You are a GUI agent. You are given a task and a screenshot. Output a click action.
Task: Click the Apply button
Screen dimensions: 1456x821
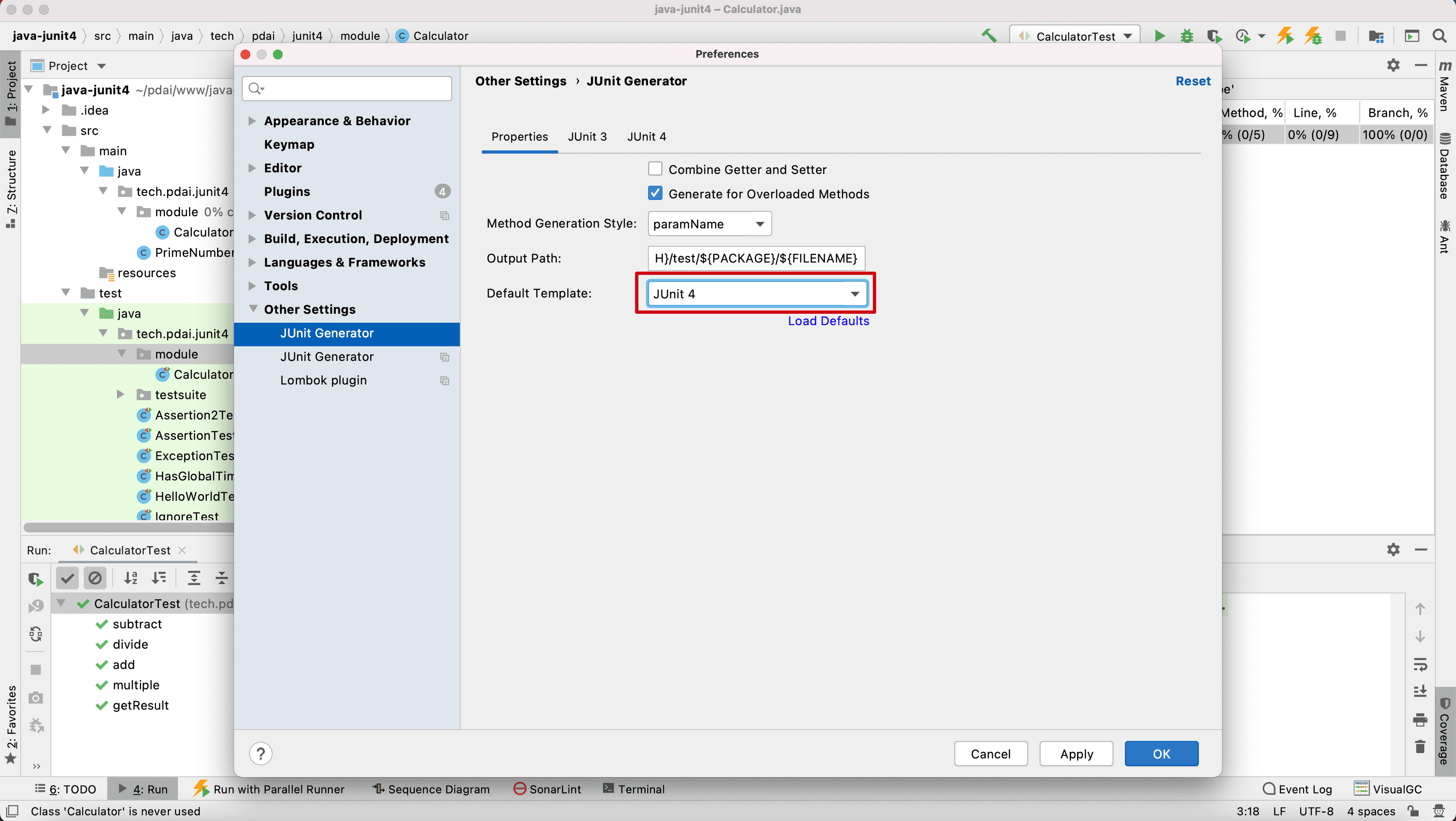[x=1076, y=754]
